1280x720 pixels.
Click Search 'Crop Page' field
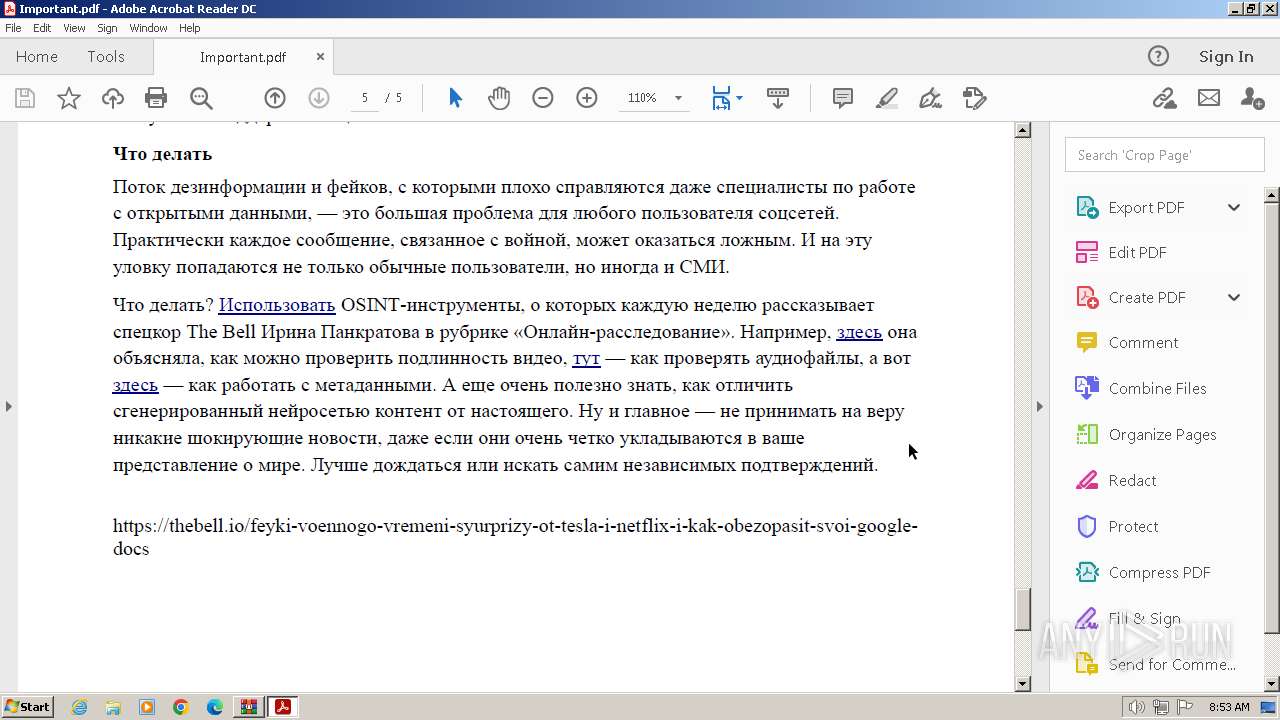1165,155
